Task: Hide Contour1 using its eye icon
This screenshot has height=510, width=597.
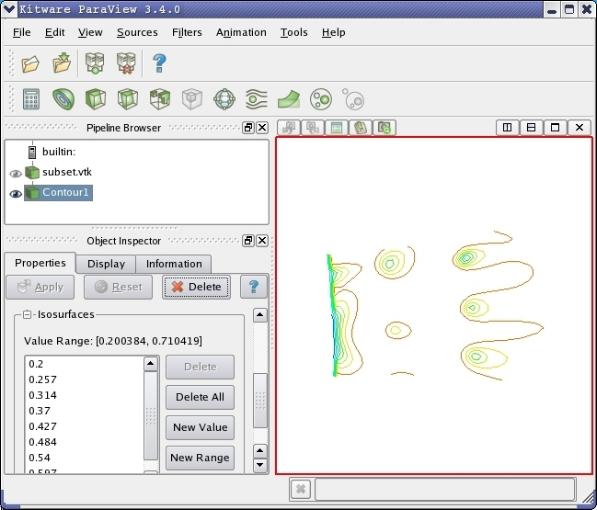Action: 16,193
